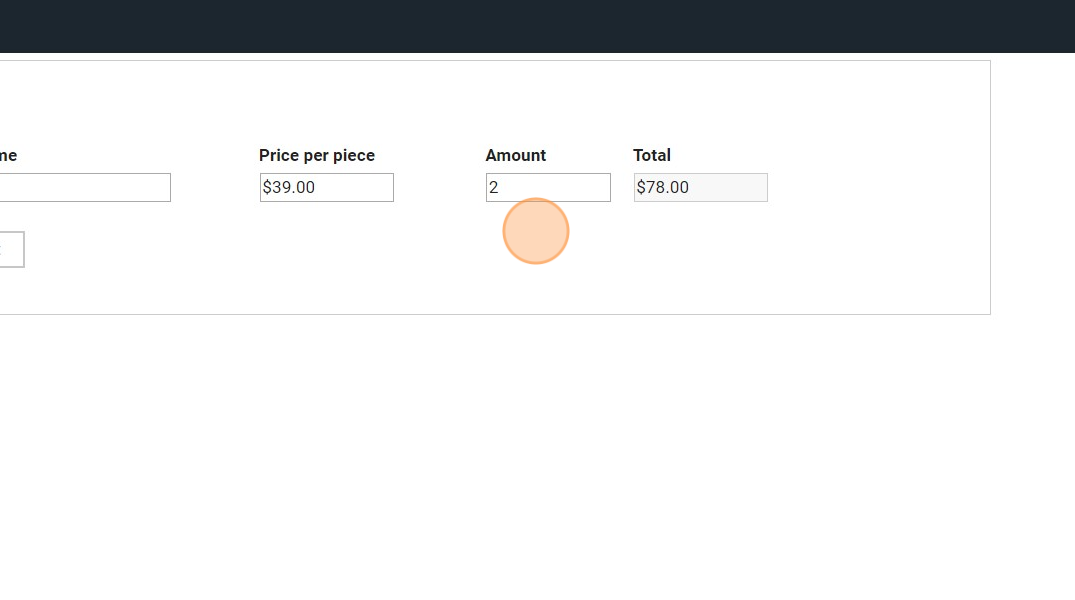Click the 'Total' label text
Image resolution: width=1075 pixels, height=600 pixels.
651,155
